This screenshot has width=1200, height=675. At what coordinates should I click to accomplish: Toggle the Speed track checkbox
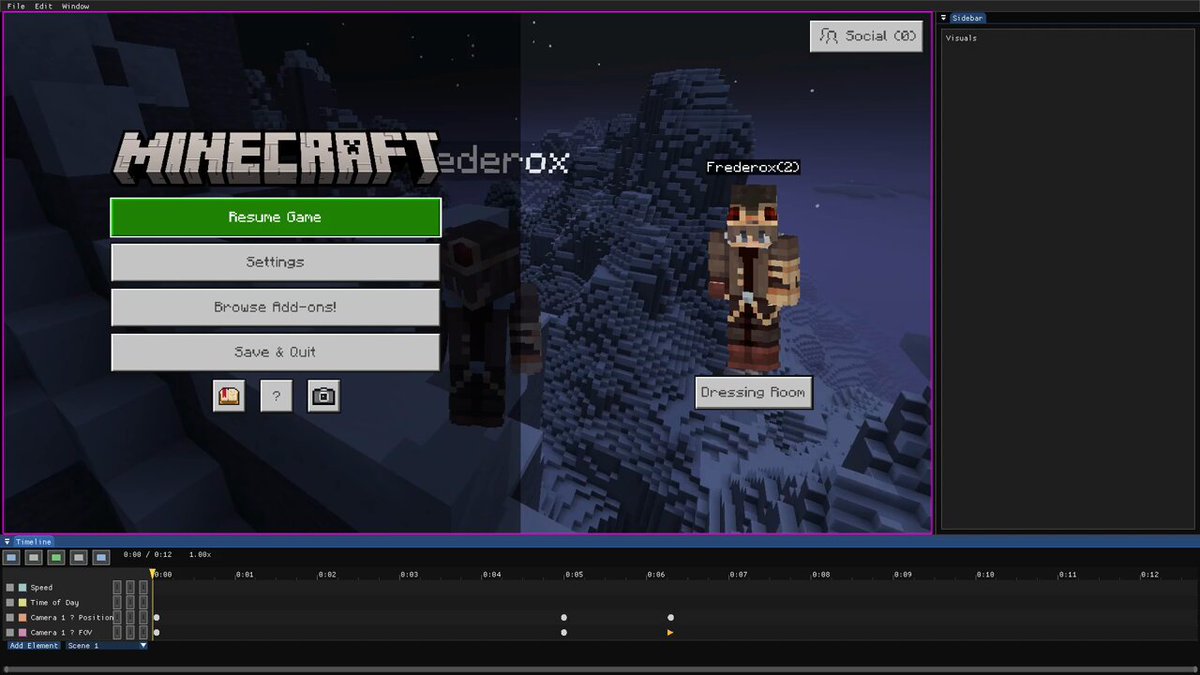coord(10,588)
